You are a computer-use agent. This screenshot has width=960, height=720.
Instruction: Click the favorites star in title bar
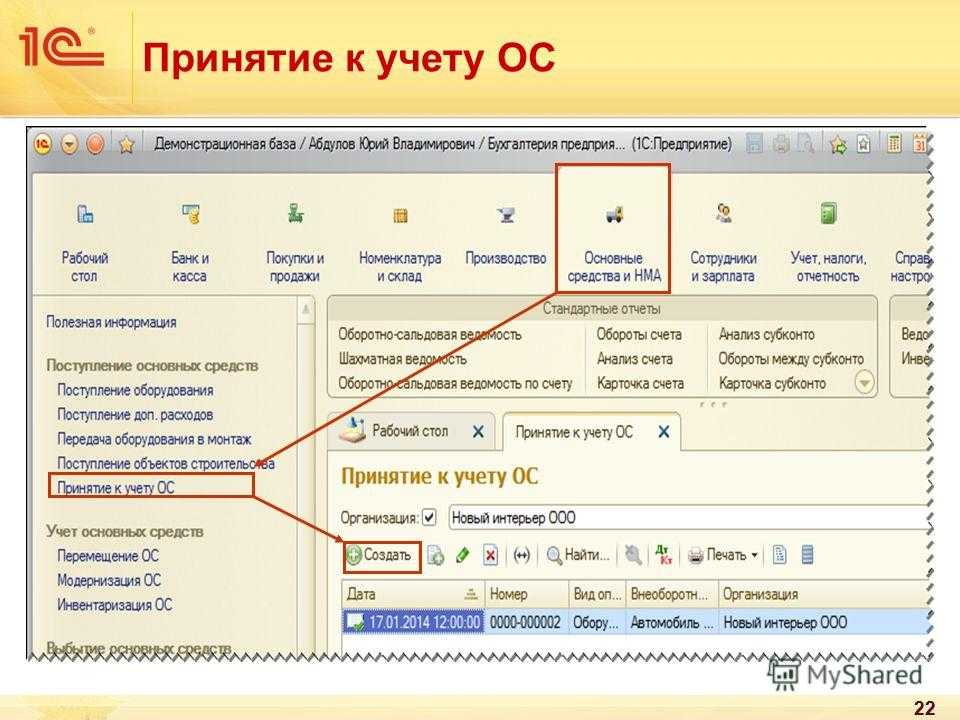click(x=126, y=145)
